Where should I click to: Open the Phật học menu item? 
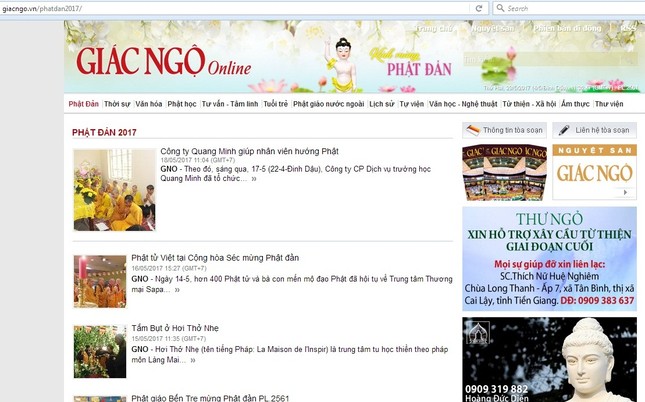[182, 104]
